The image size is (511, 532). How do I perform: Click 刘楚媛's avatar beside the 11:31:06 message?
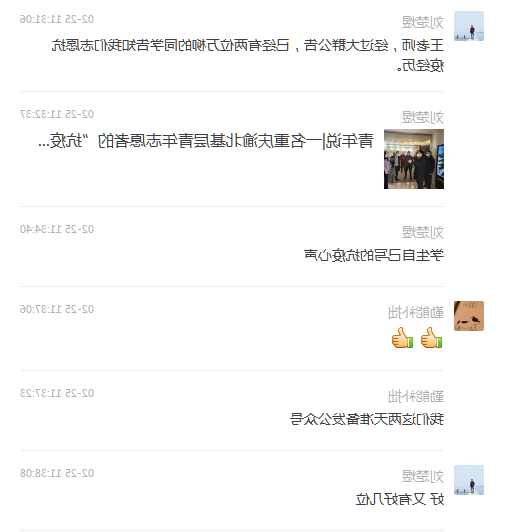point(469,26)
